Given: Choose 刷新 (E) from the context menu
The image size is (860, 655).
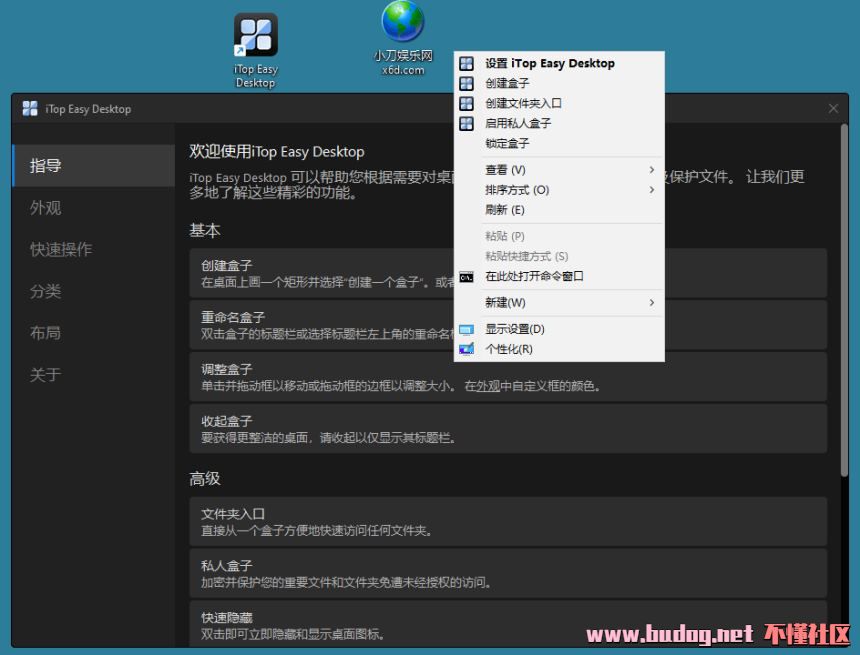Looking at the screenshot, I should pyautogui.click(x=504, y=210).
